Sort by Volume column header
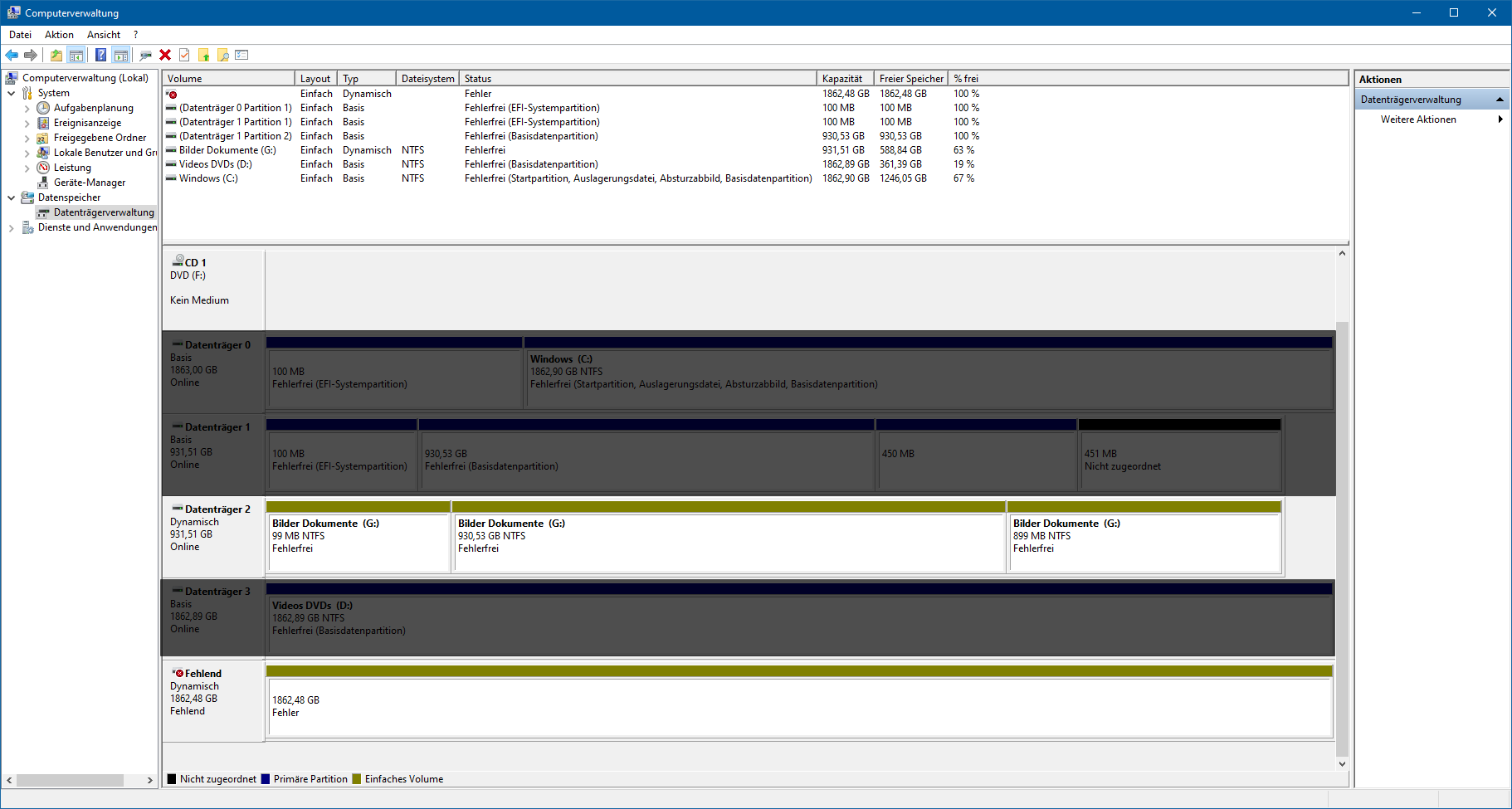 click(228, 79)
